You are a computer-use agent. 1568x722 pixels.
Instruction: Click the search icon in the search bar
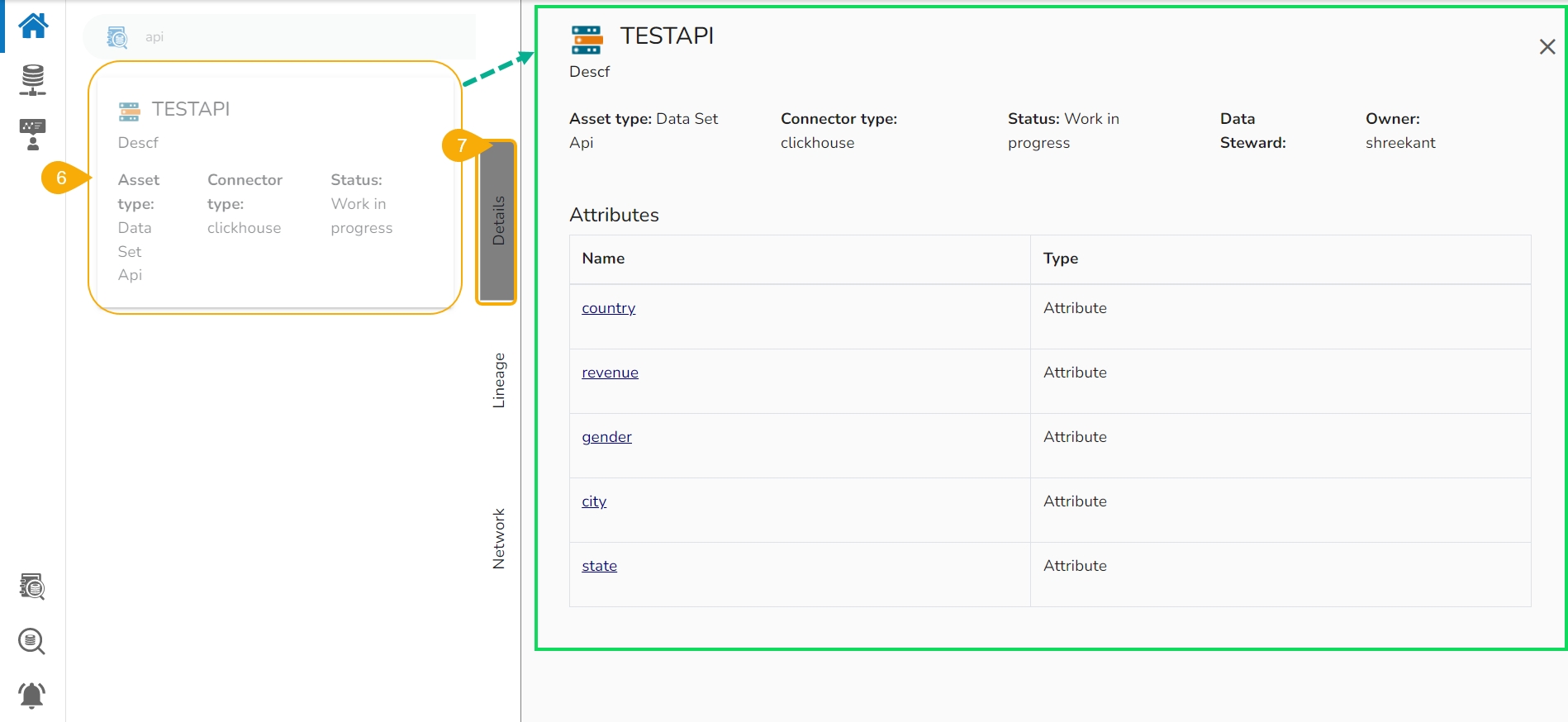[x=117, y=37]
